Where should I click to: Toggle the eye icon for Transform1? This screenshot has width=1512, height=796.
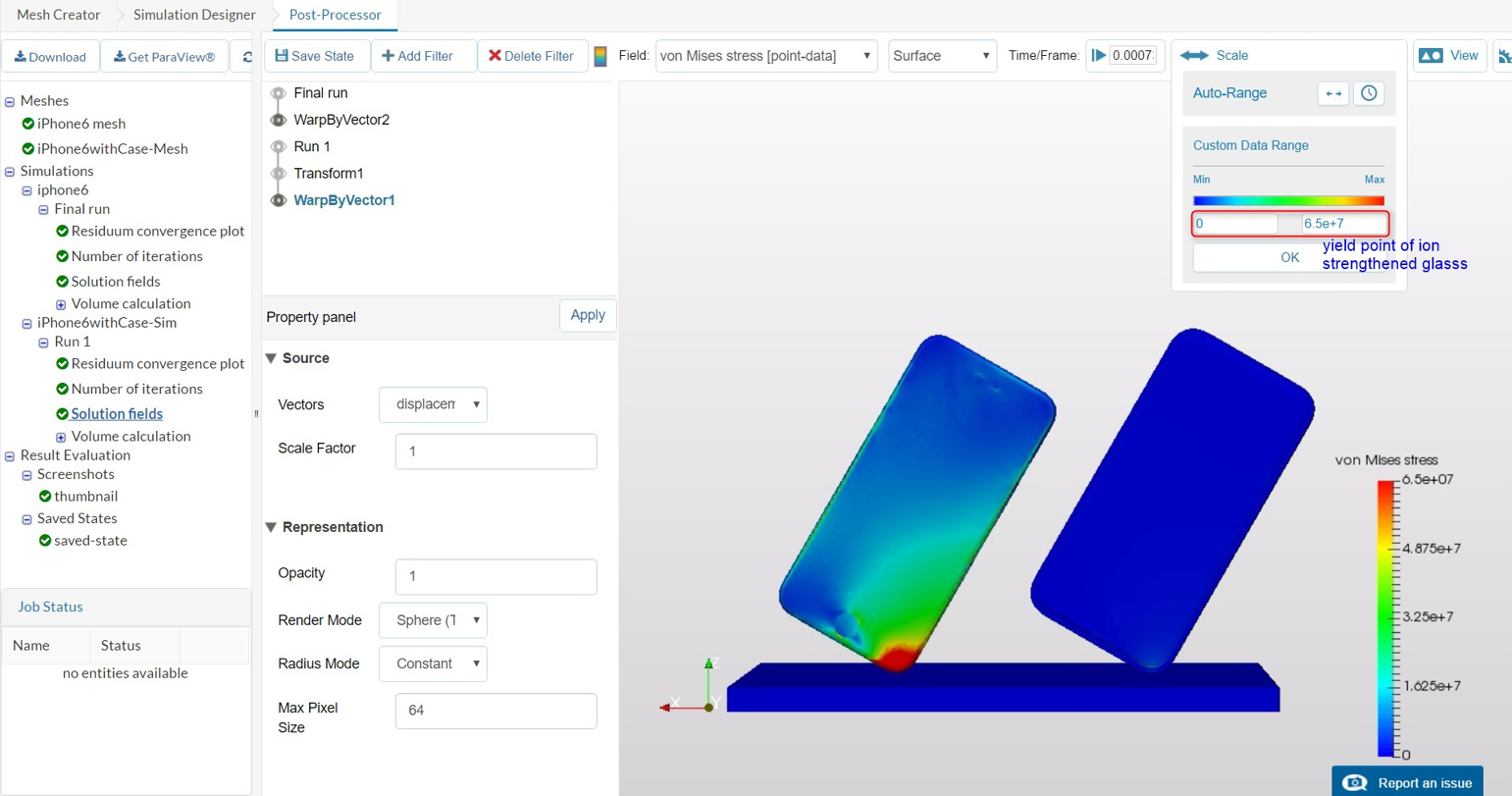tap(279, 174)
